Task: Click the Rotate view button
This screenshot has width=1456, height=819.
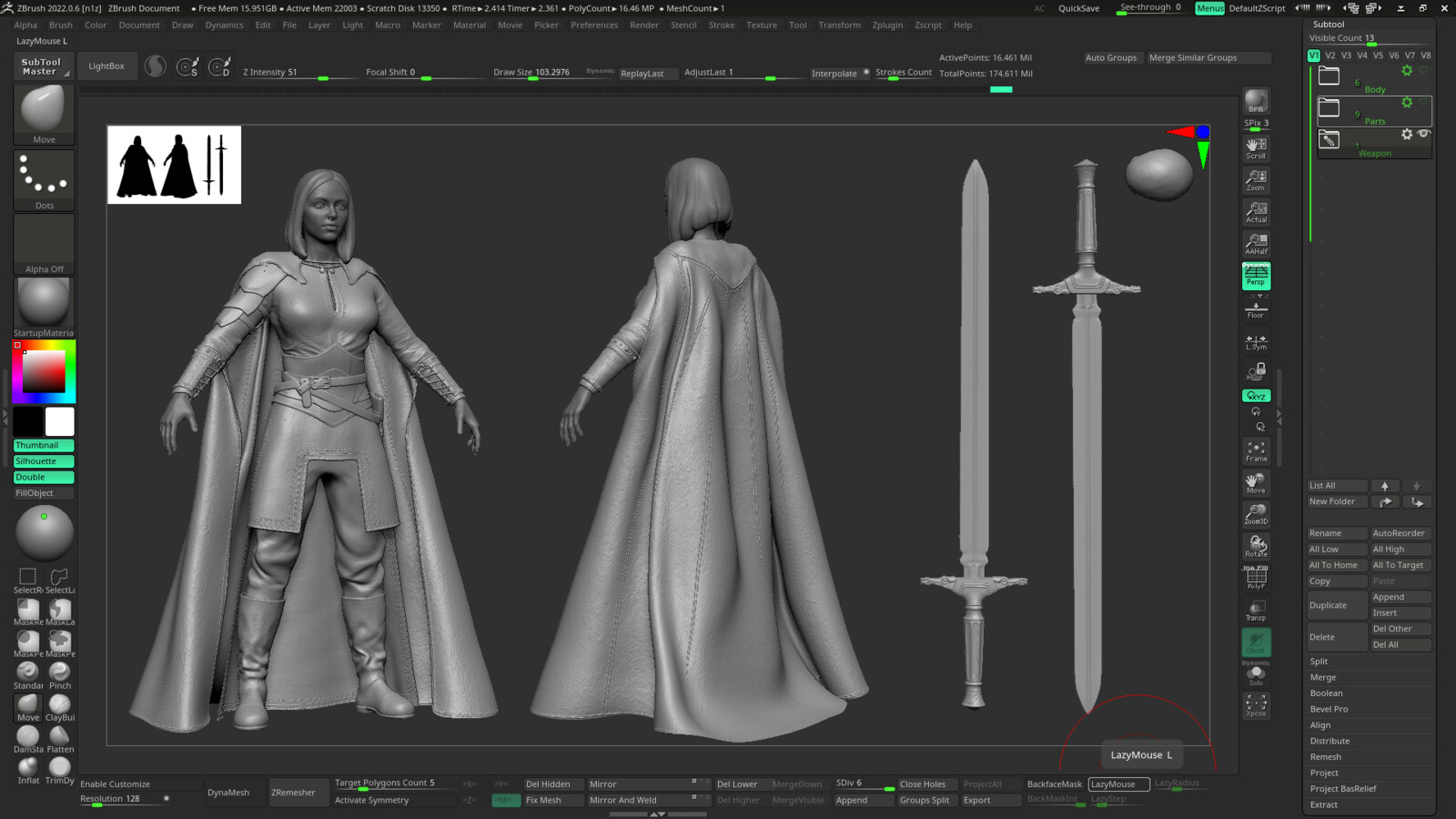Action: click(1256, 546)
